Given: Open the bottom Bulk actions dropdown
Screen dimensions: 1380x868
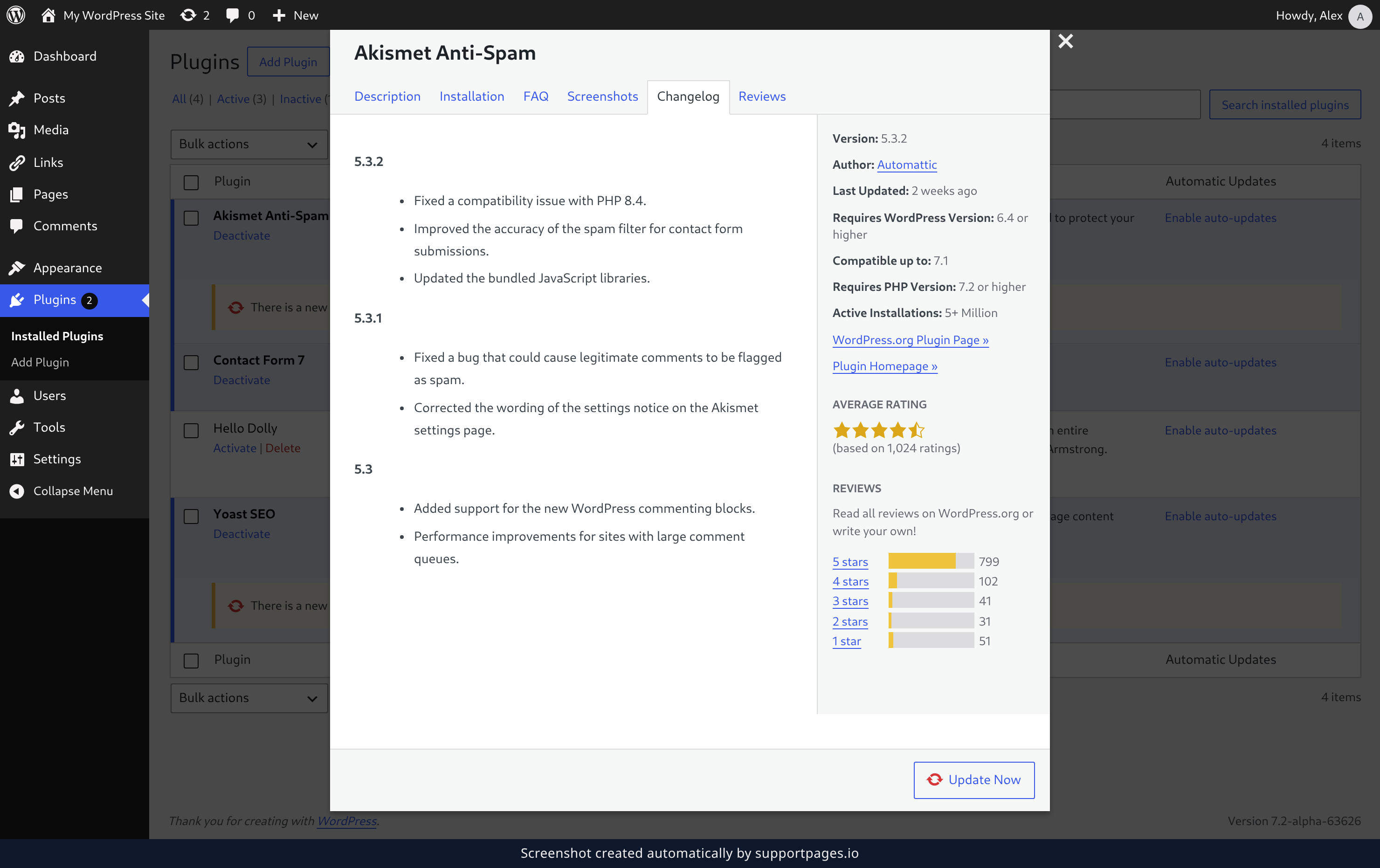Looking at the screenshot, I should pos(248,698).
